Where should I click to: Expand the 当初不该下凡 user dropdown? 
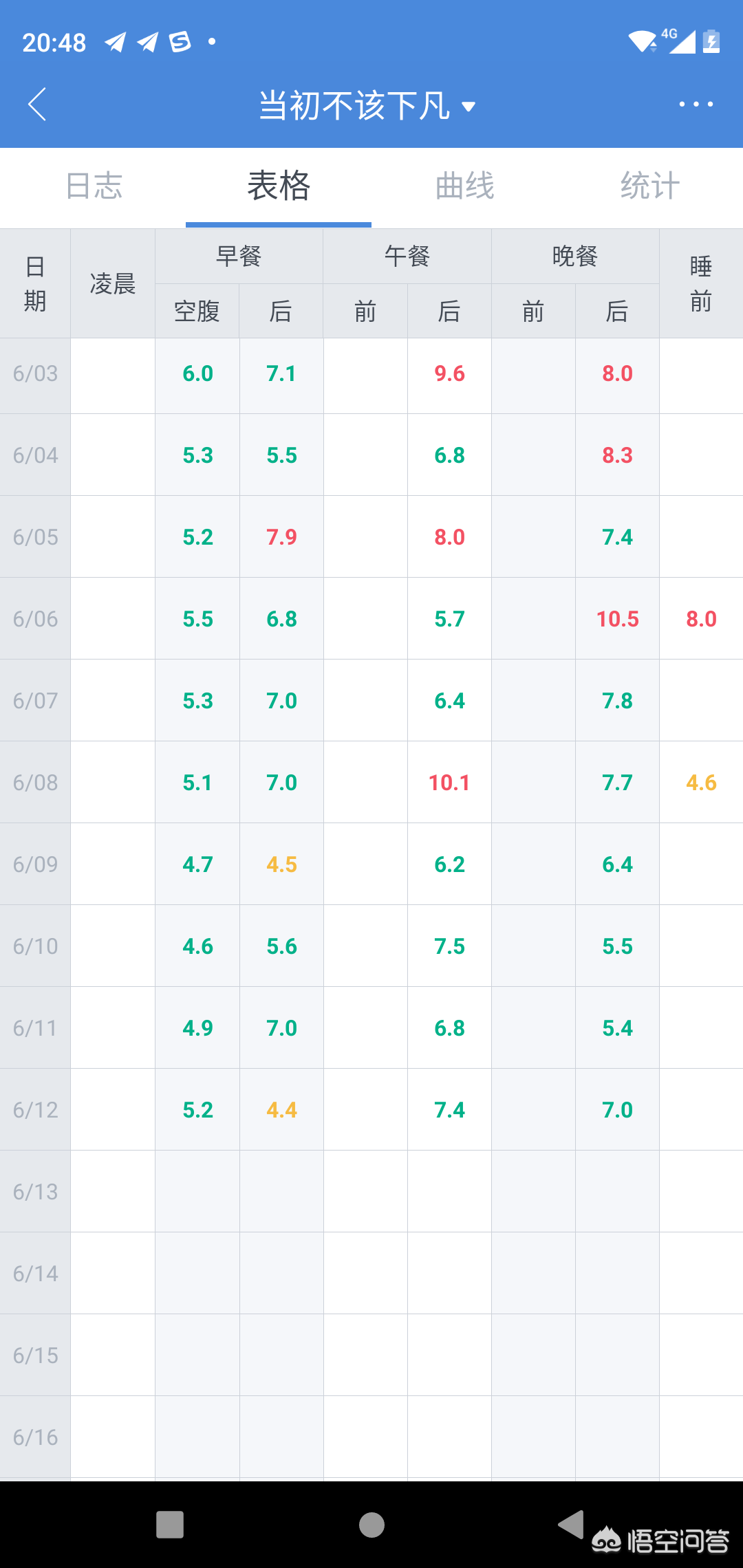click(x=367, y=106)
